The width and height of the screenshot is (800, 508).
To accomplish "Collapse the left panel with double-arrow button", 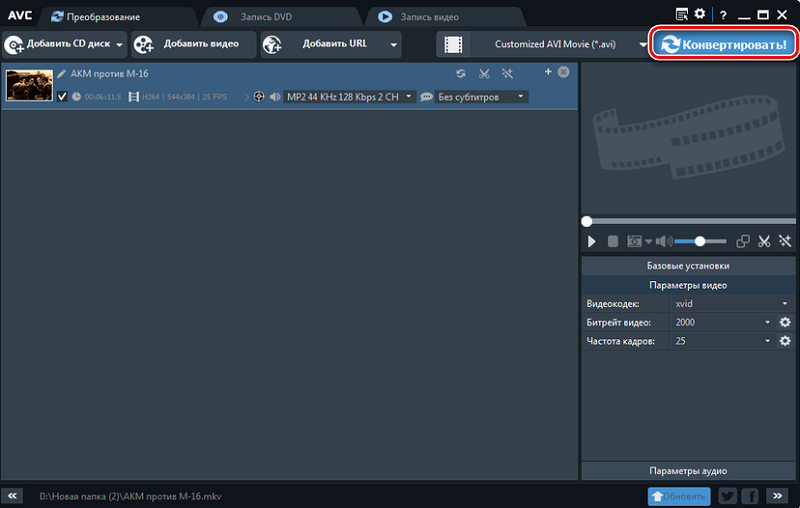I will click(13, 496).
